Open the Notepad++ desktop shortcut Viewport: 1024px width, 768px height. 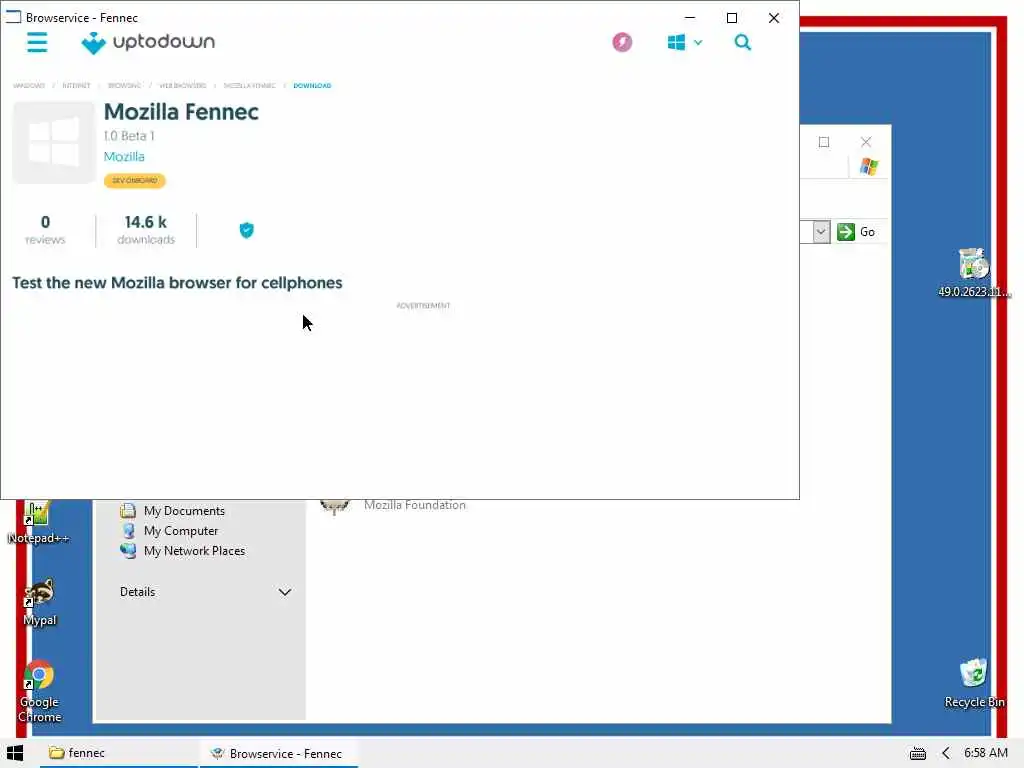tap(38, 523)
